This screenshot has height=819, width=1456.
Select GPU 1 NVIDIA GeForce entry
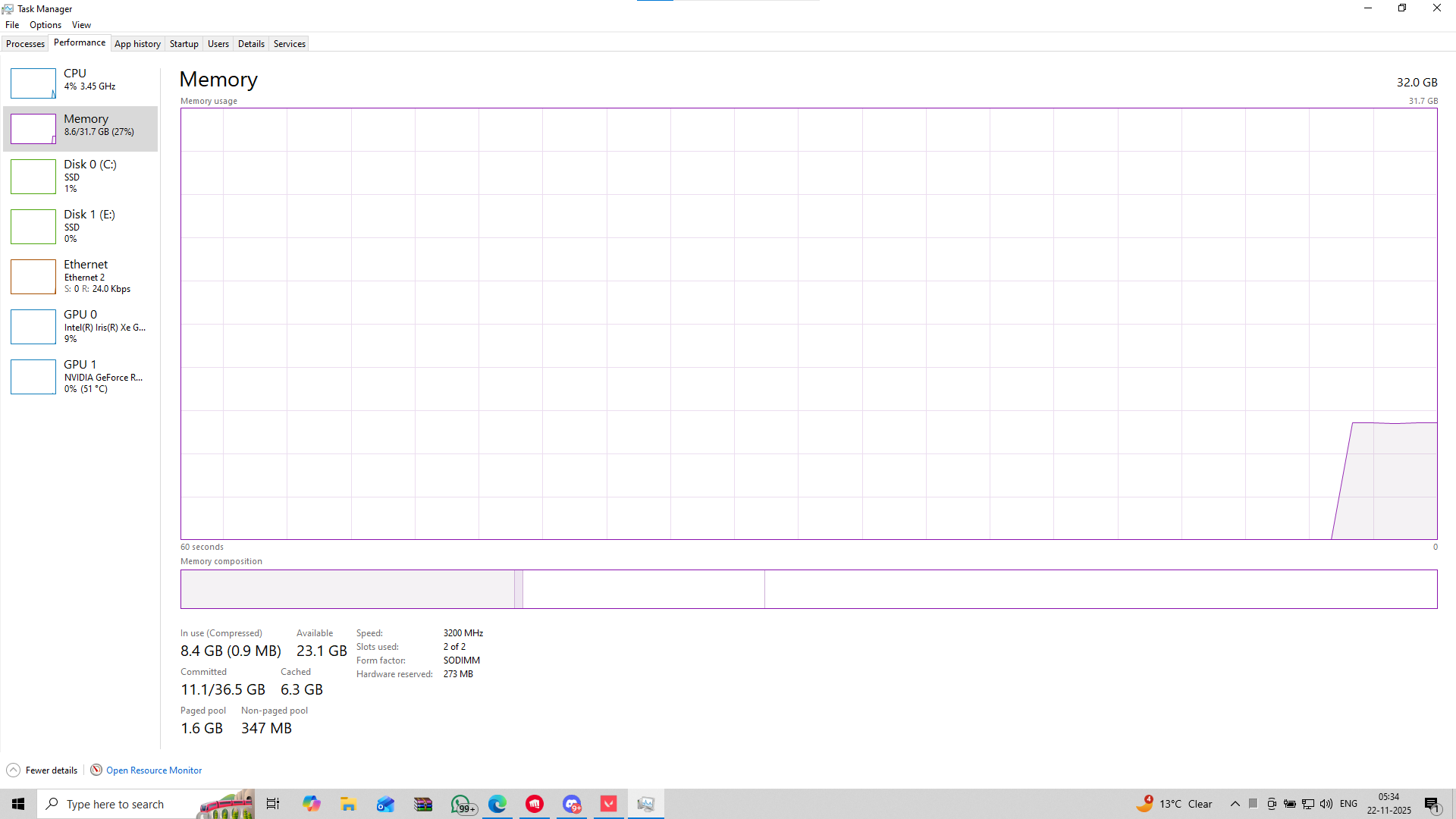[80, 376]
